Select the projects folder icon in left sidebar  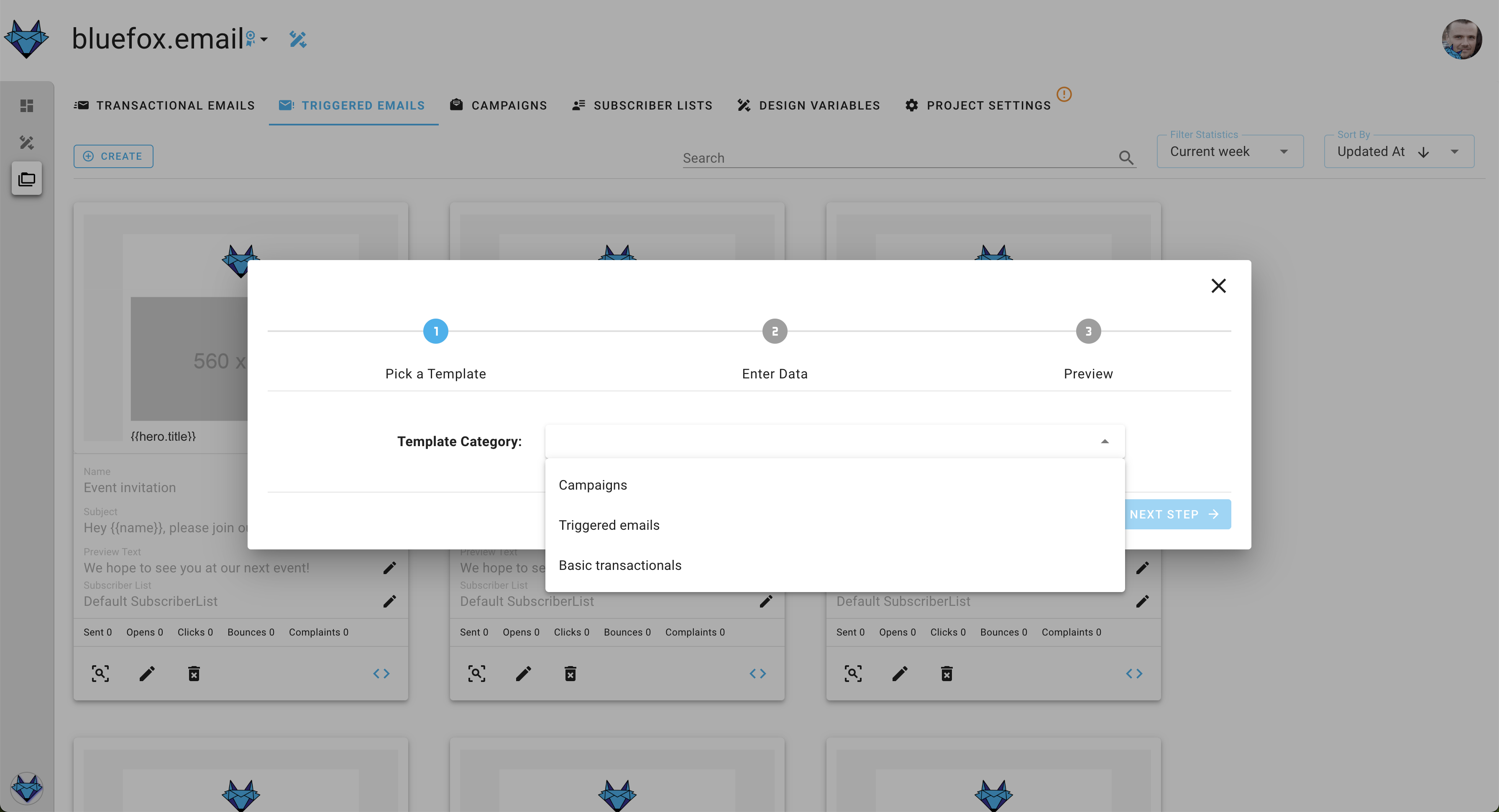pos(27,179)
